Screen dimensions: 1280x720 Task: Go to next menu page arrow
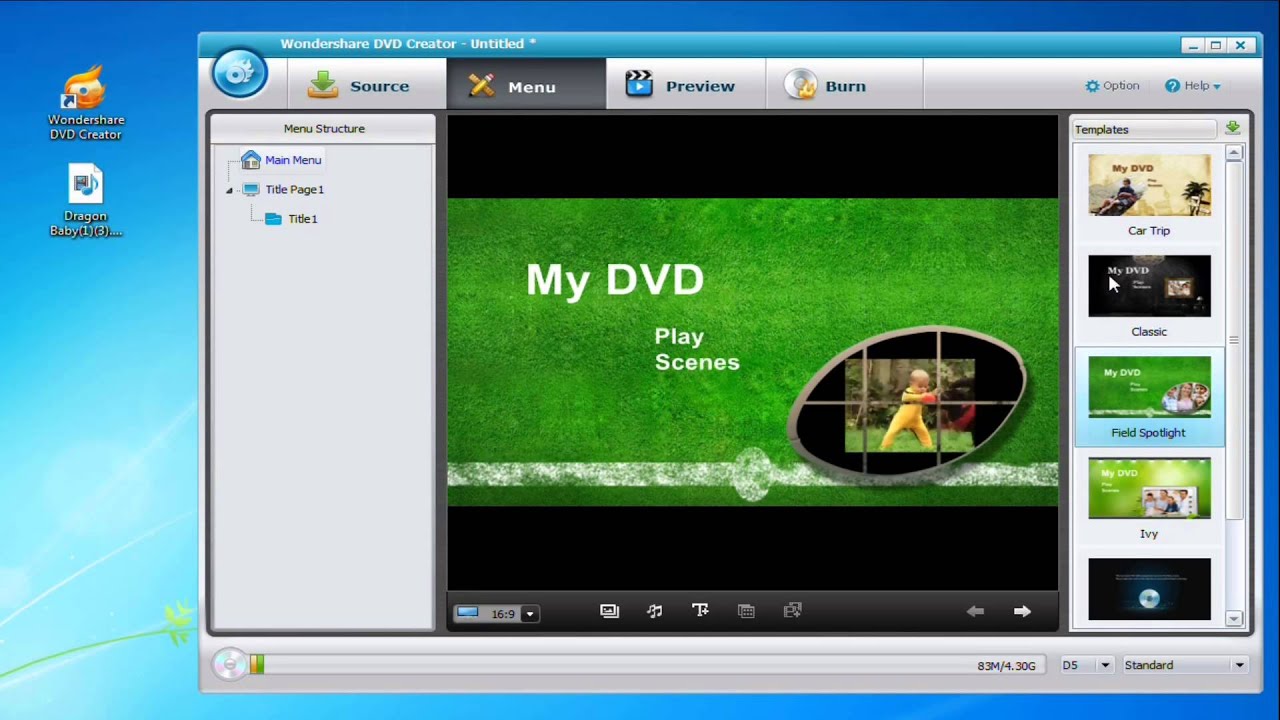(1022, 611)
